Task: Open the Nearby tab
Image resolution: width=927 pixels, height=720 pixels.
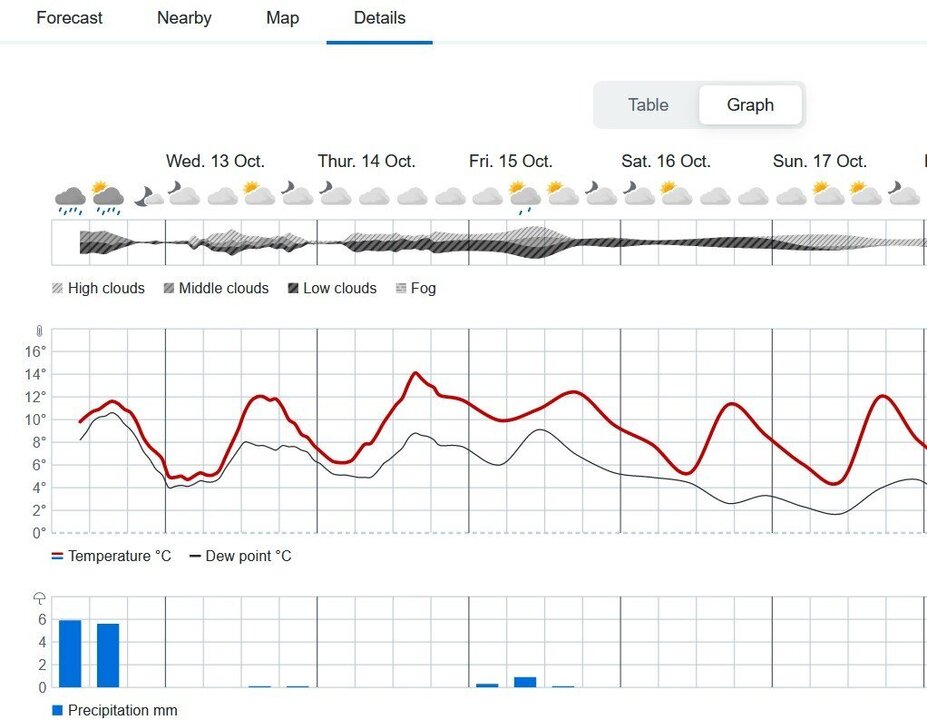Action: [183, 18]
